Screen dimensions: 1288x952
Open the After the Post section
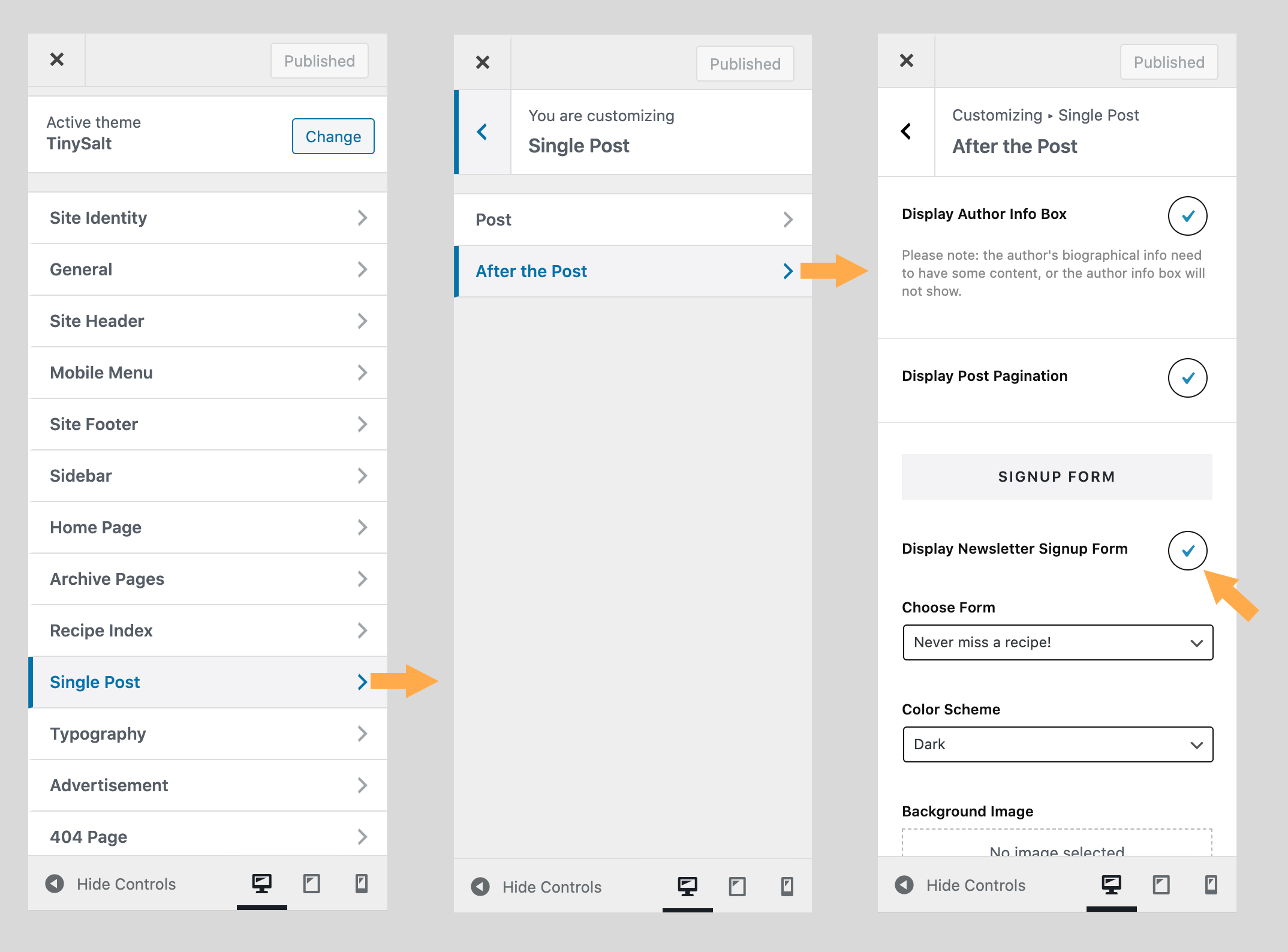coord(633,271)
